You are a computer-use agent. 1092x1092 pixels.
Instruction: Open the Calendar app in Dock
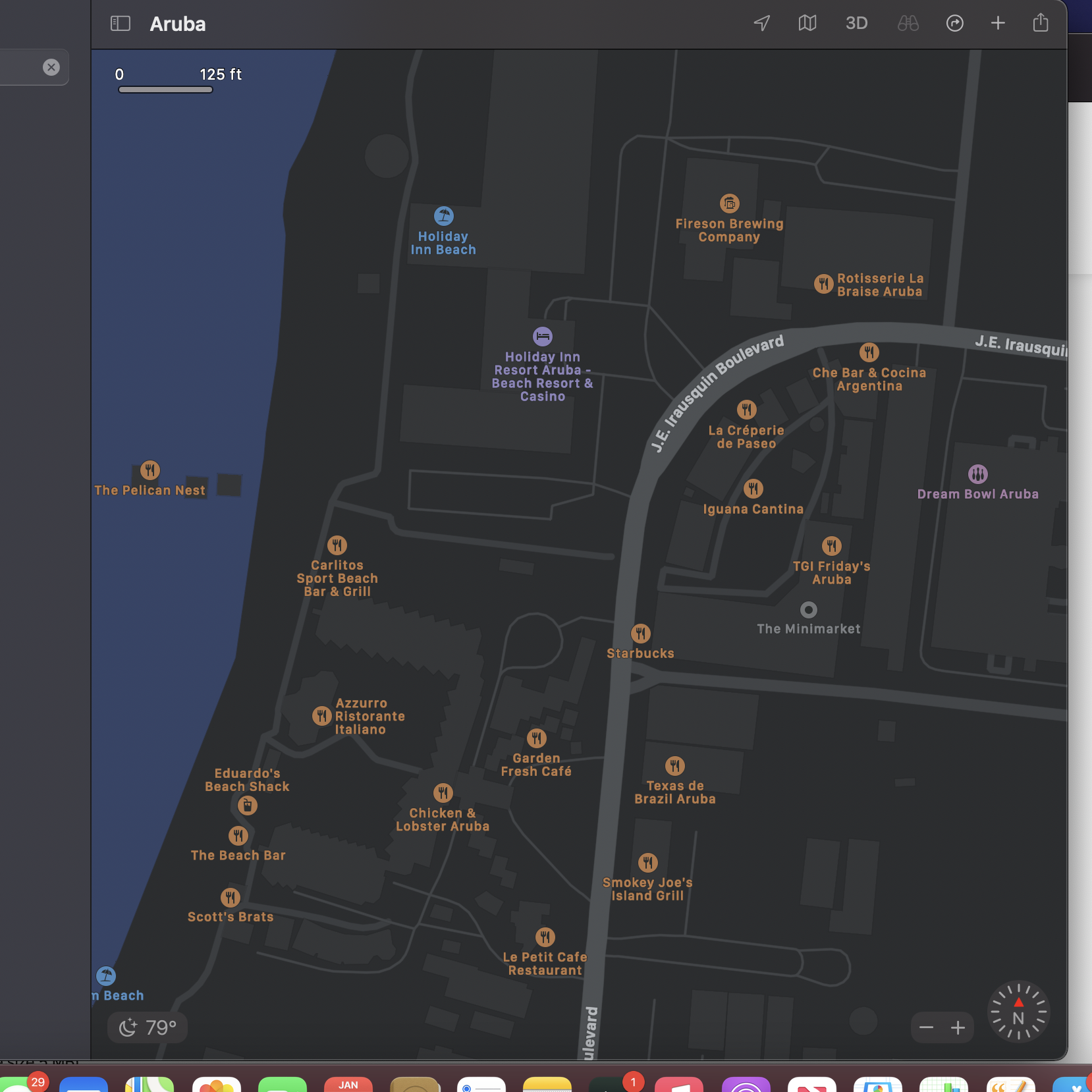click(348, 1084)
